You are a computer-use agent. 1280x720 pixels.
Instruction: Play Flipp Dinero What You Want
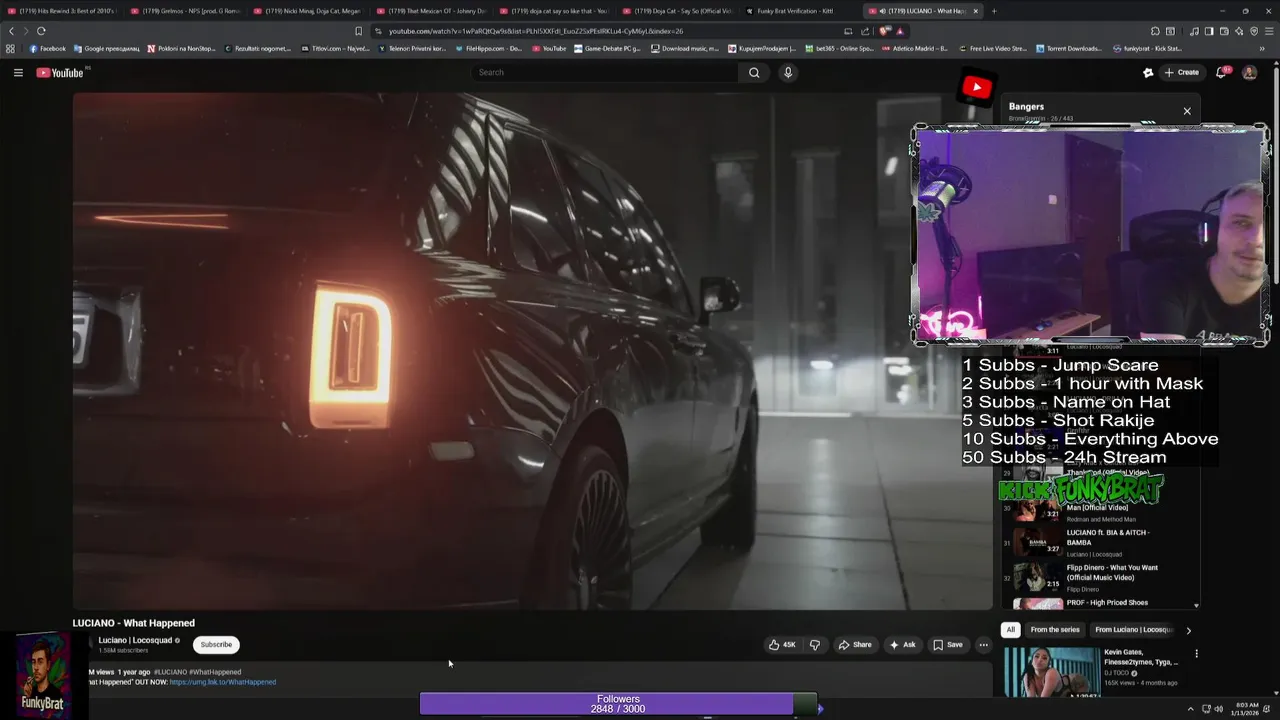1098,577
